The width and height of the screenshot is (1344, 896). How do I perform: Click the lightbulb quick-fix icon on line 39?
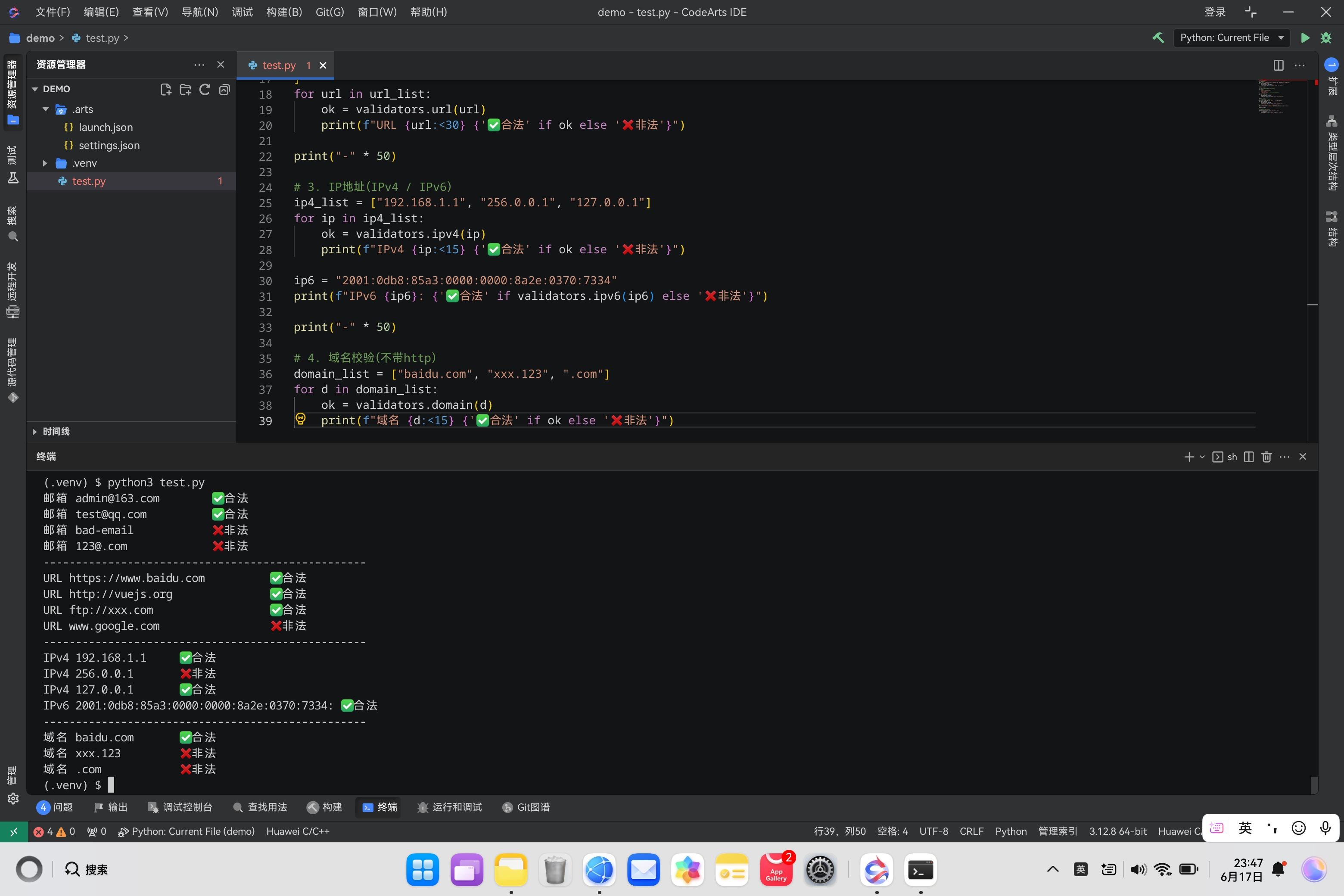(301, 420)
